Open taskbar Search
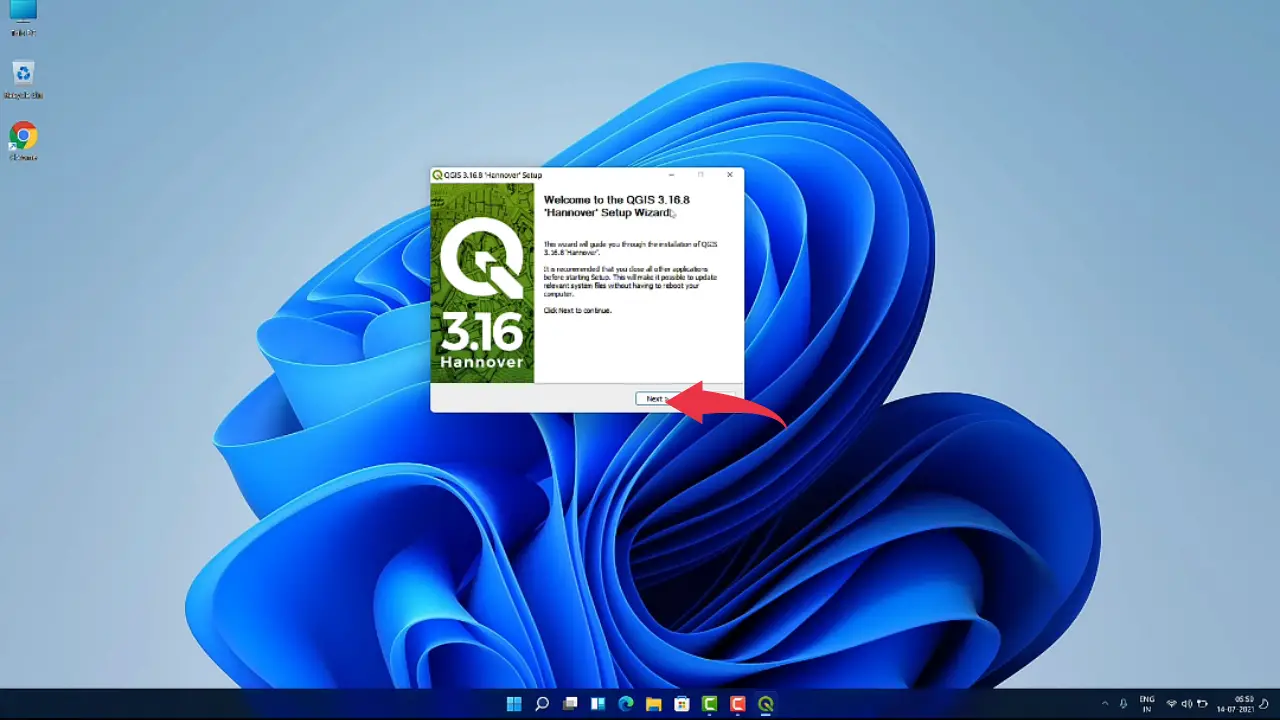This screenshot has height=720, width=1280. point(542,704)
